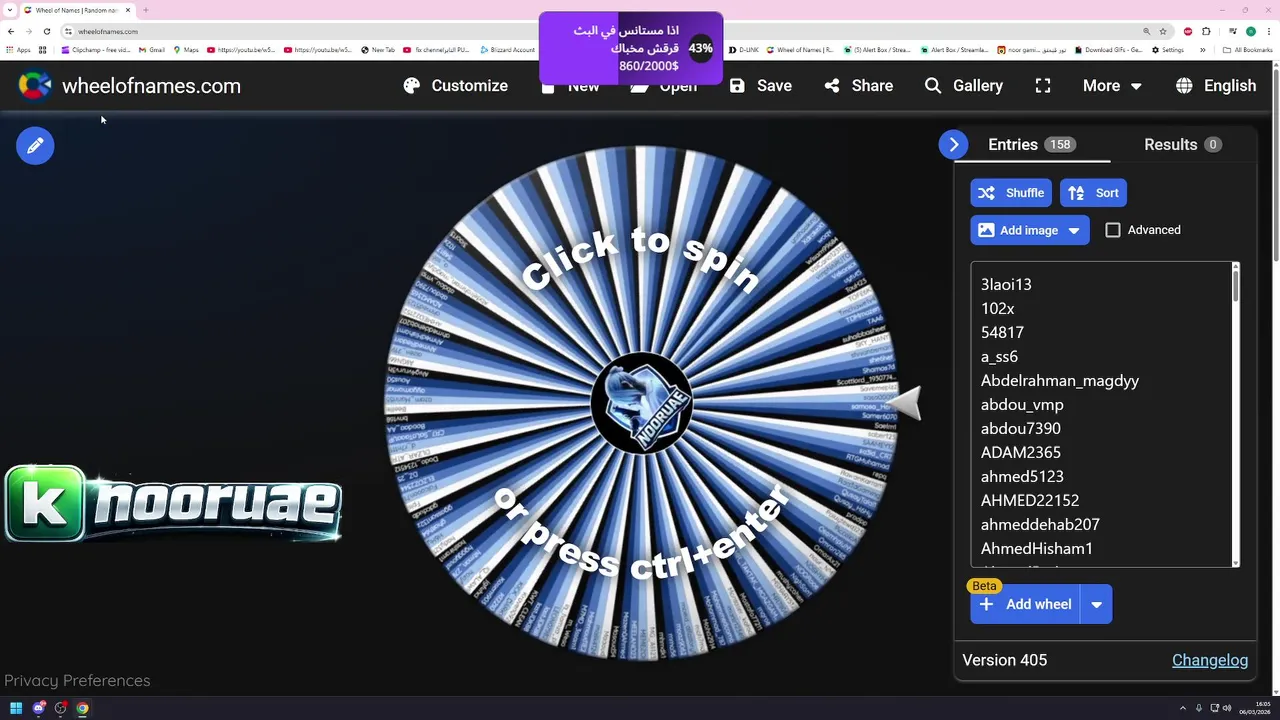This screenshot has width=1280, height=720.
Task: Enable the Advanced checkbox
Action: click(1113, 230)
